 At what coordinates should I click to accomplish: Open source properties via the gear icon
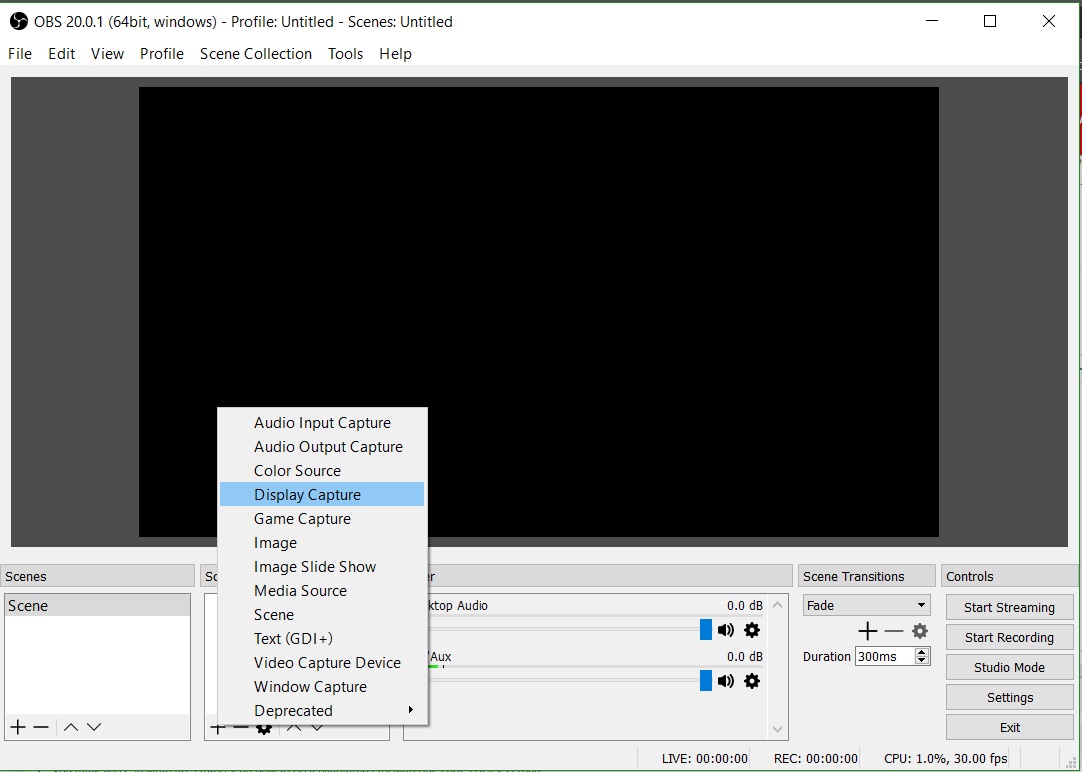[x=263, y=727]
